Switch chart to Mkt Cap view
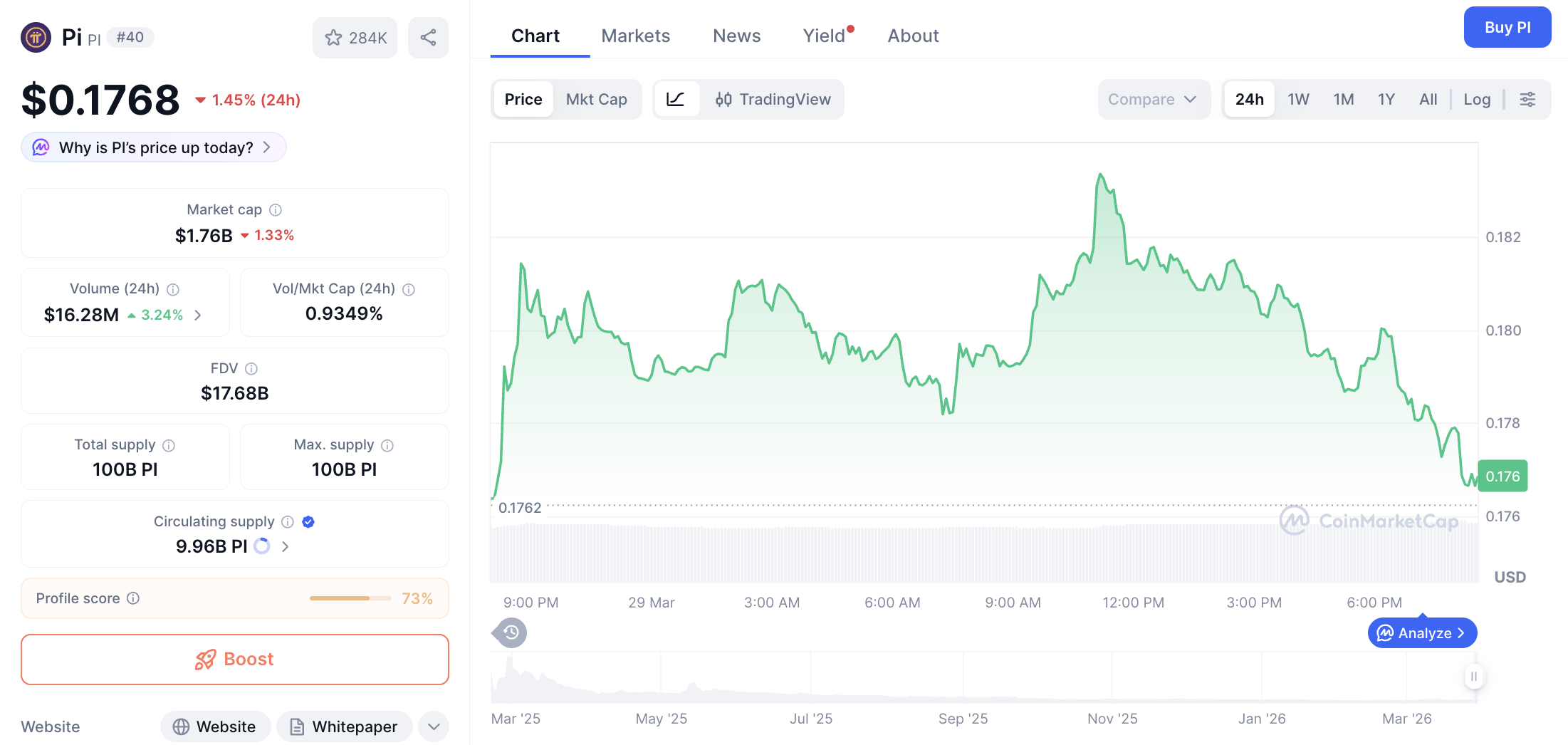1568x745 pixels. tap(597, 99)
